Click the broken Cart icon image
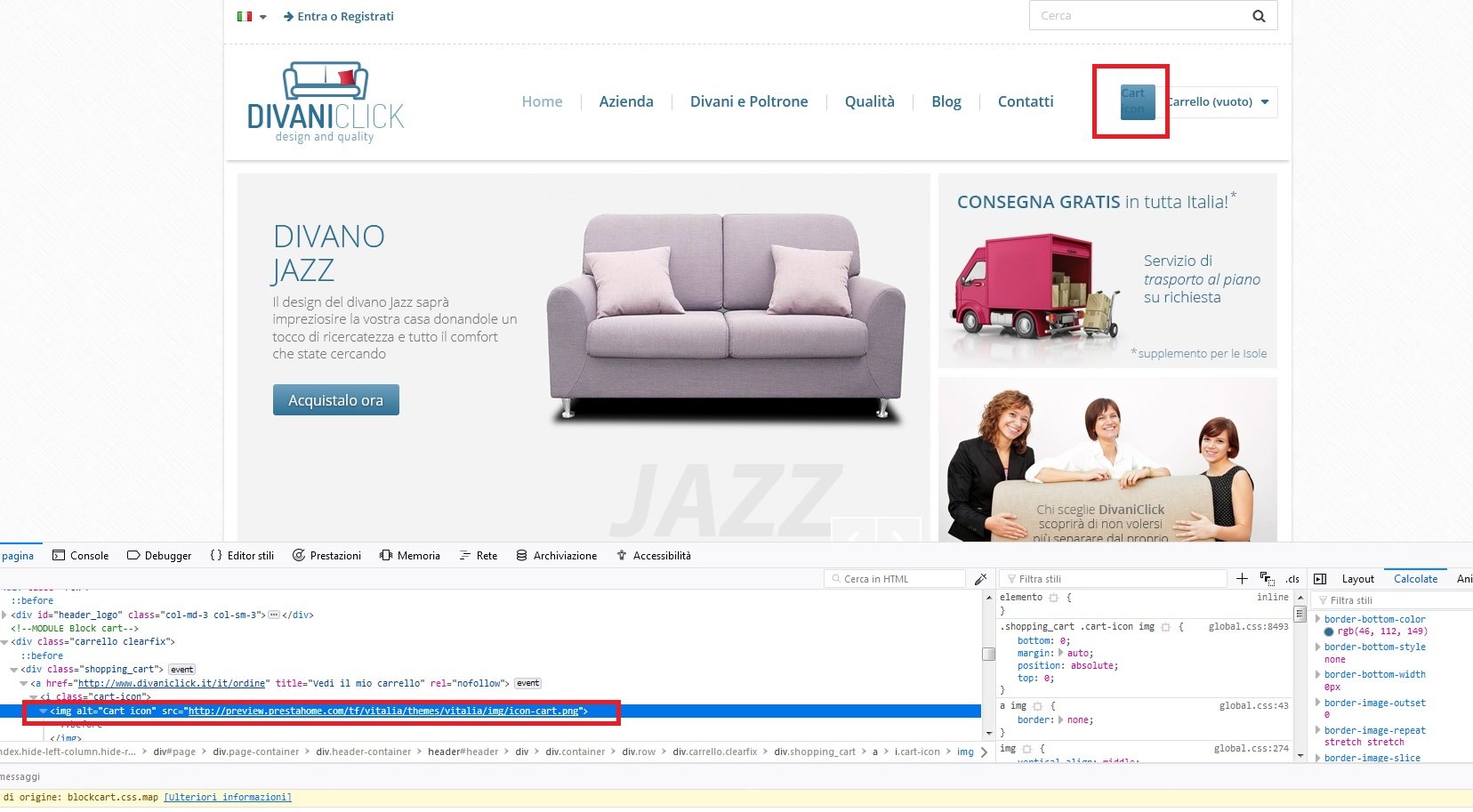 click(1138, 101)
